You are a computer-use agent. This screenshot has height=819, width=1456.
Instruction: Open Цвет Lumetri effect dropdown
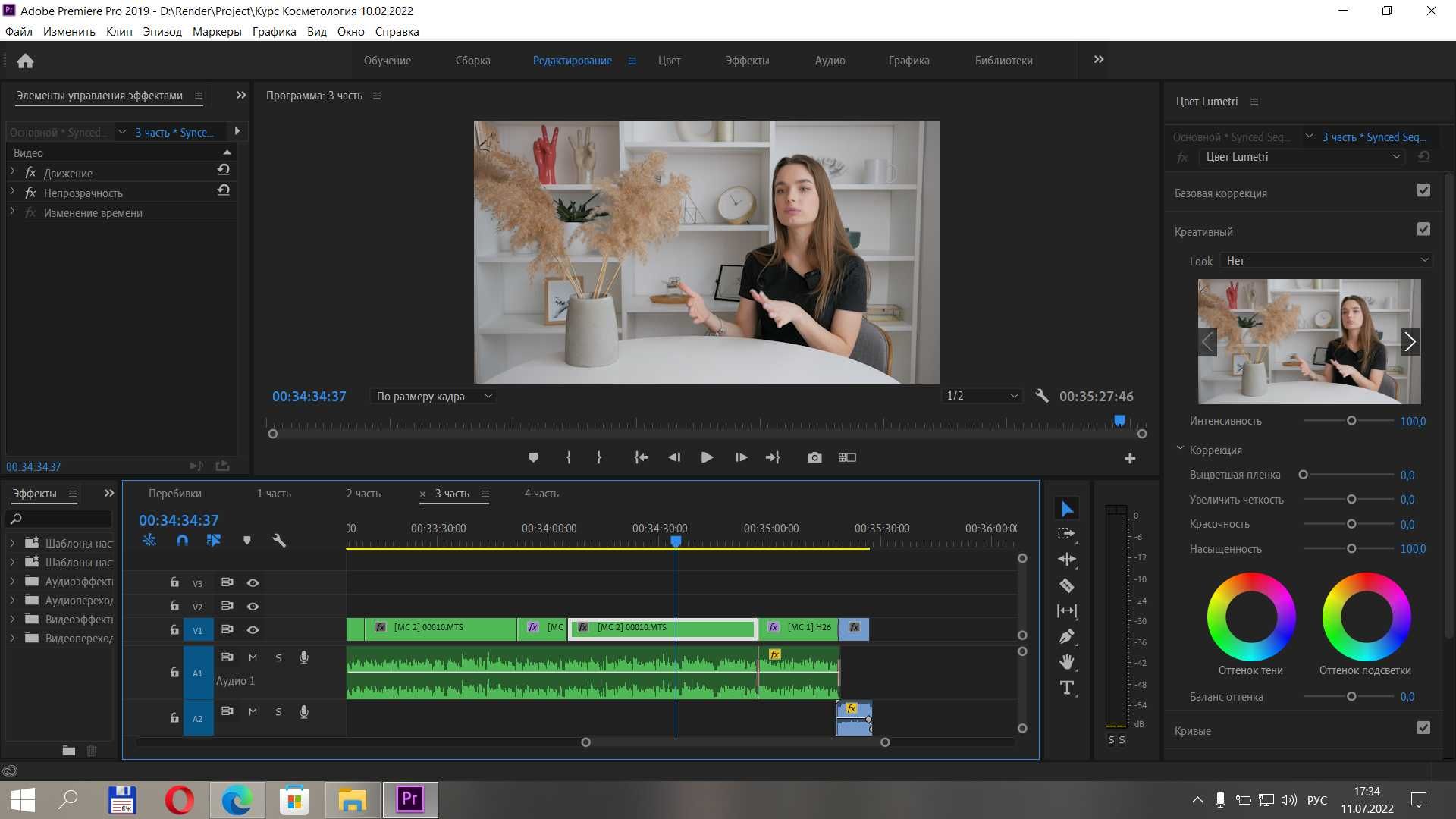[1302, 157]
